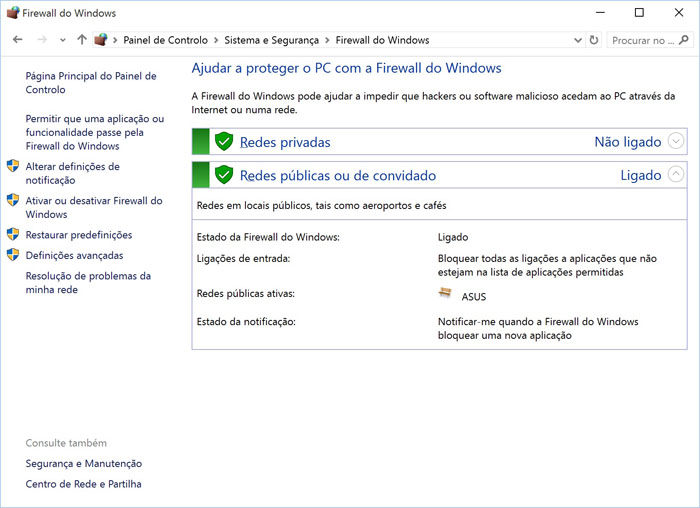Image resolution: width=700 pixels, height=508 pixels.
Task: Open Permitir que uma aplicação passe link
Action: coord(95,132)
